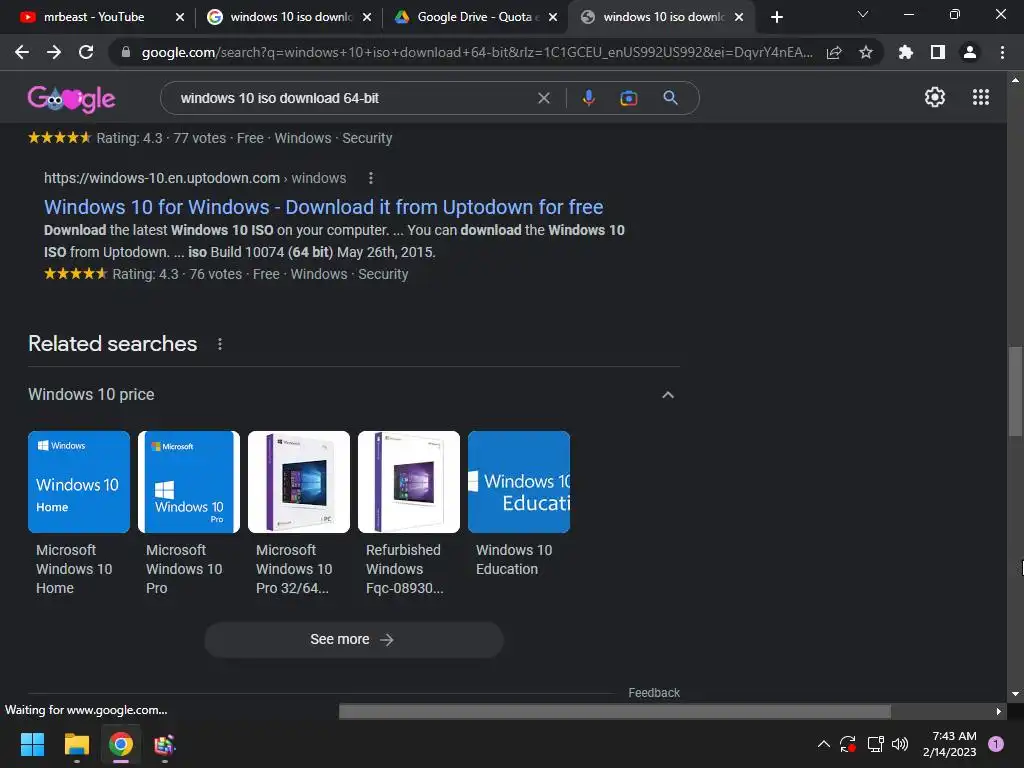Image resolution: width=1024 pixels, height=768 pixels.
Task: Click Chrome taskbar icon
Action: (x=121, y=744)
